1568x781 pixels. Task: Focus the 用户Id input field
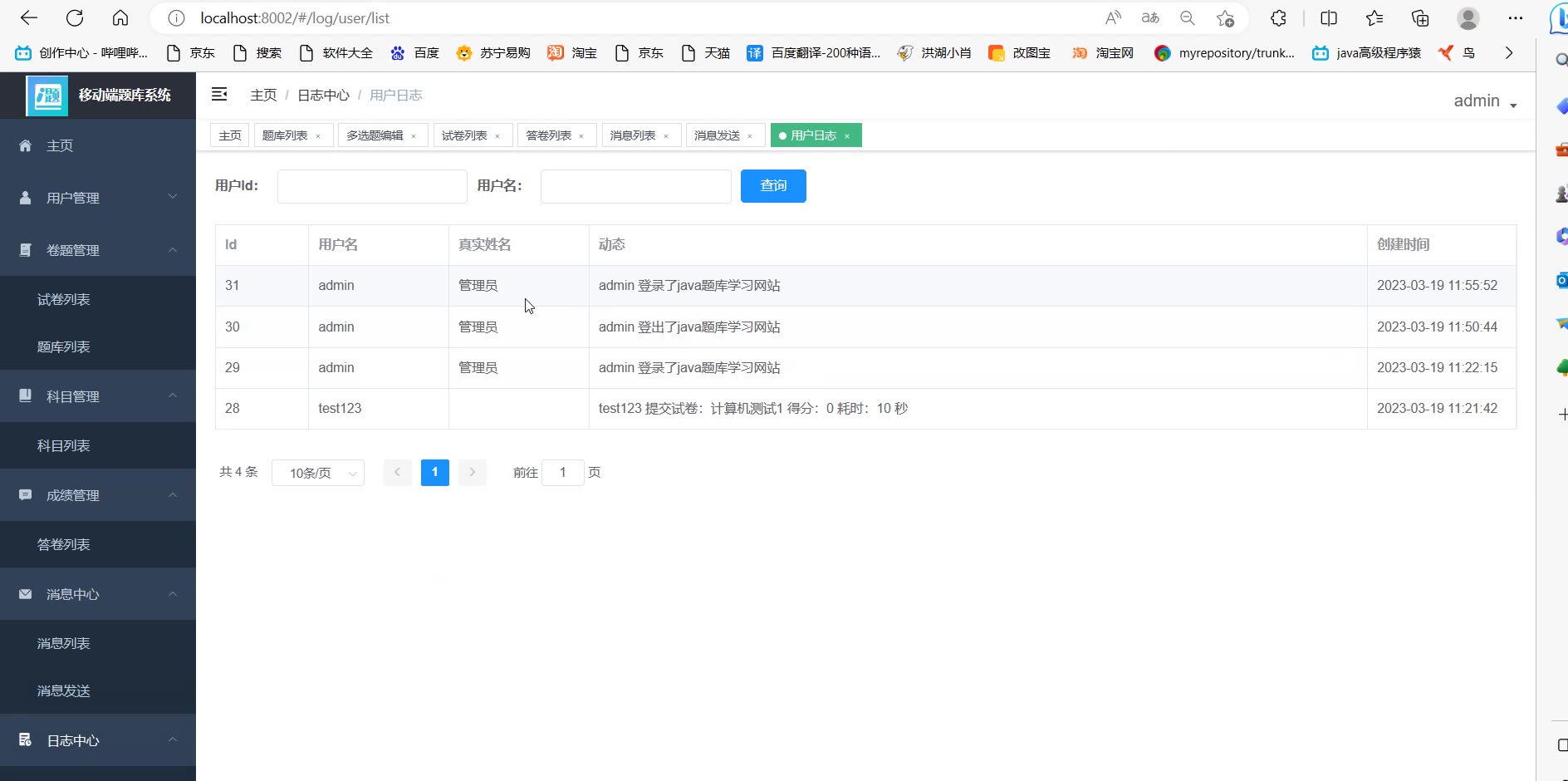pos(372,186)
